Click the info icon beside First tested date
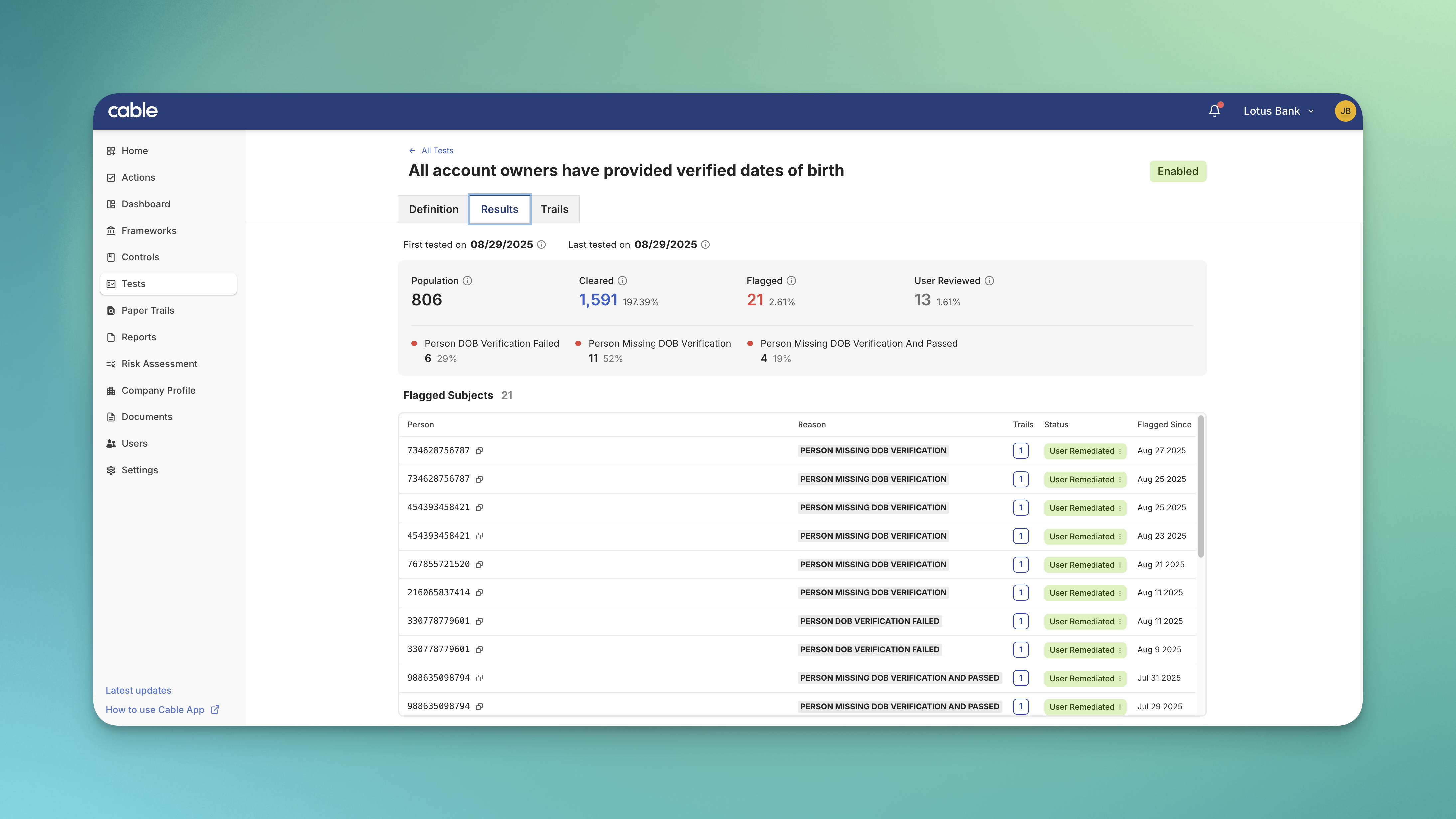The image size is (1456, 819). (541, 245)
